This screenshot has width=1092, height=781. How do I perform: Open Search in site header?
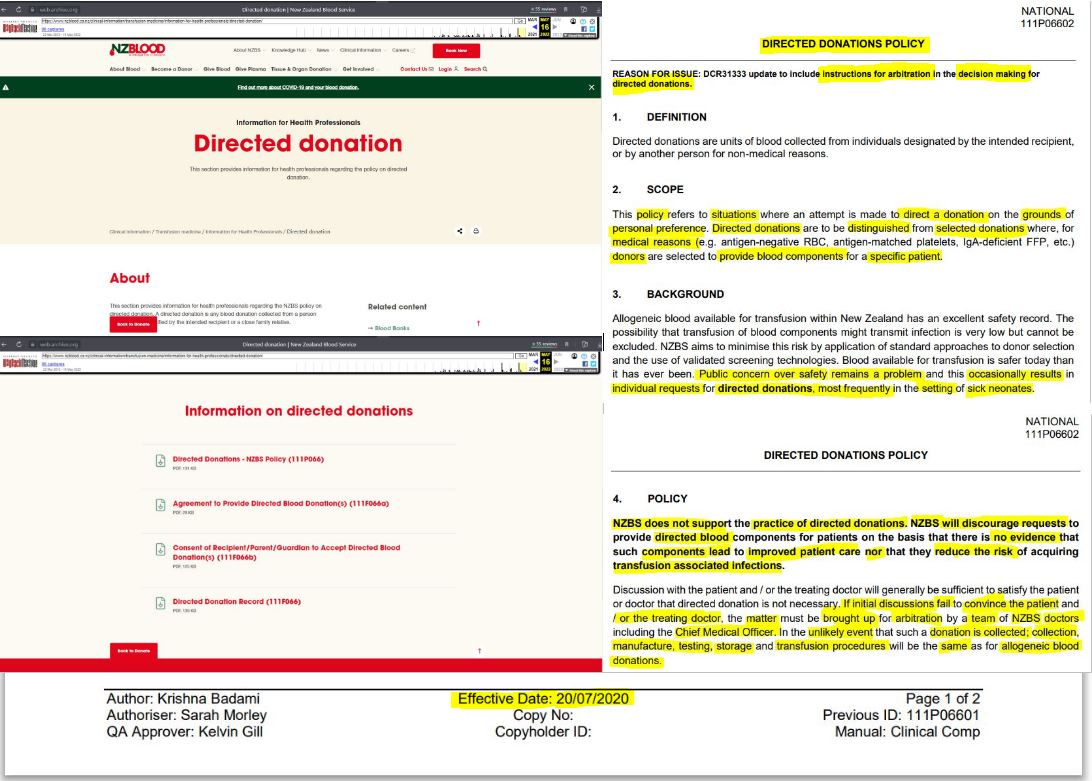pos(476,69)
